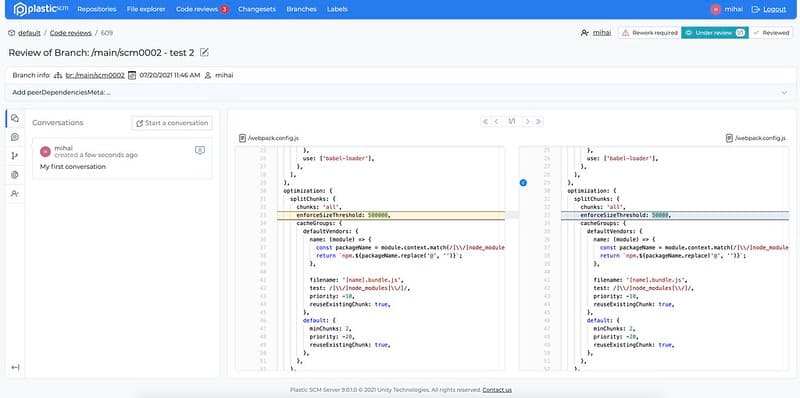This screenshot has height=398, width=800.
Task: Expand the Add peerDependenciesMeta description chevron
Action: point(785,93)
